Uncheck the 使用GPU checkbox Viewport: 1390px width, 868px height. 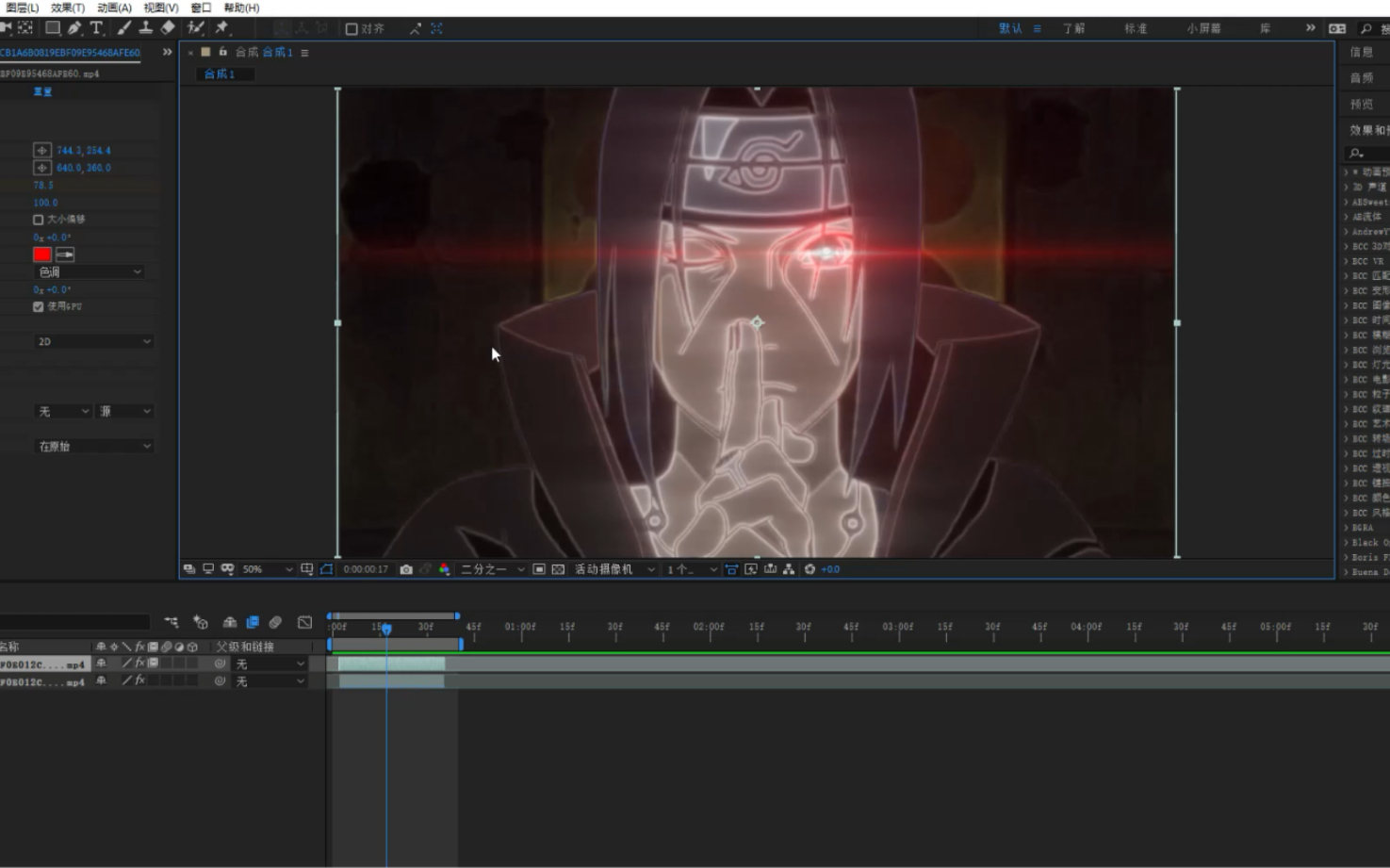click(x=39, y=306)
